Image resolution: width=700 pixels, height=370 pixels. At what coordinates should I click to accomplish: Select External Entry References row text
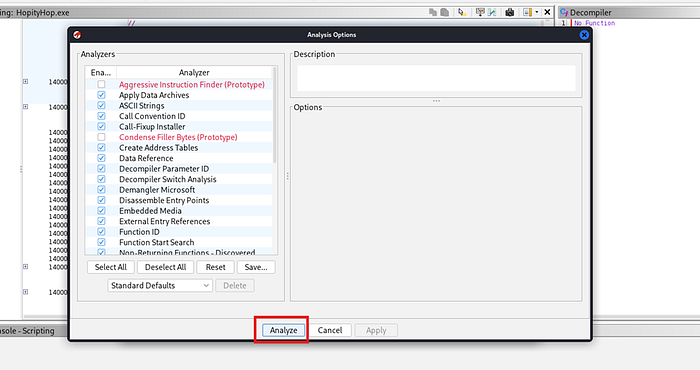click(x=164, y=221)
